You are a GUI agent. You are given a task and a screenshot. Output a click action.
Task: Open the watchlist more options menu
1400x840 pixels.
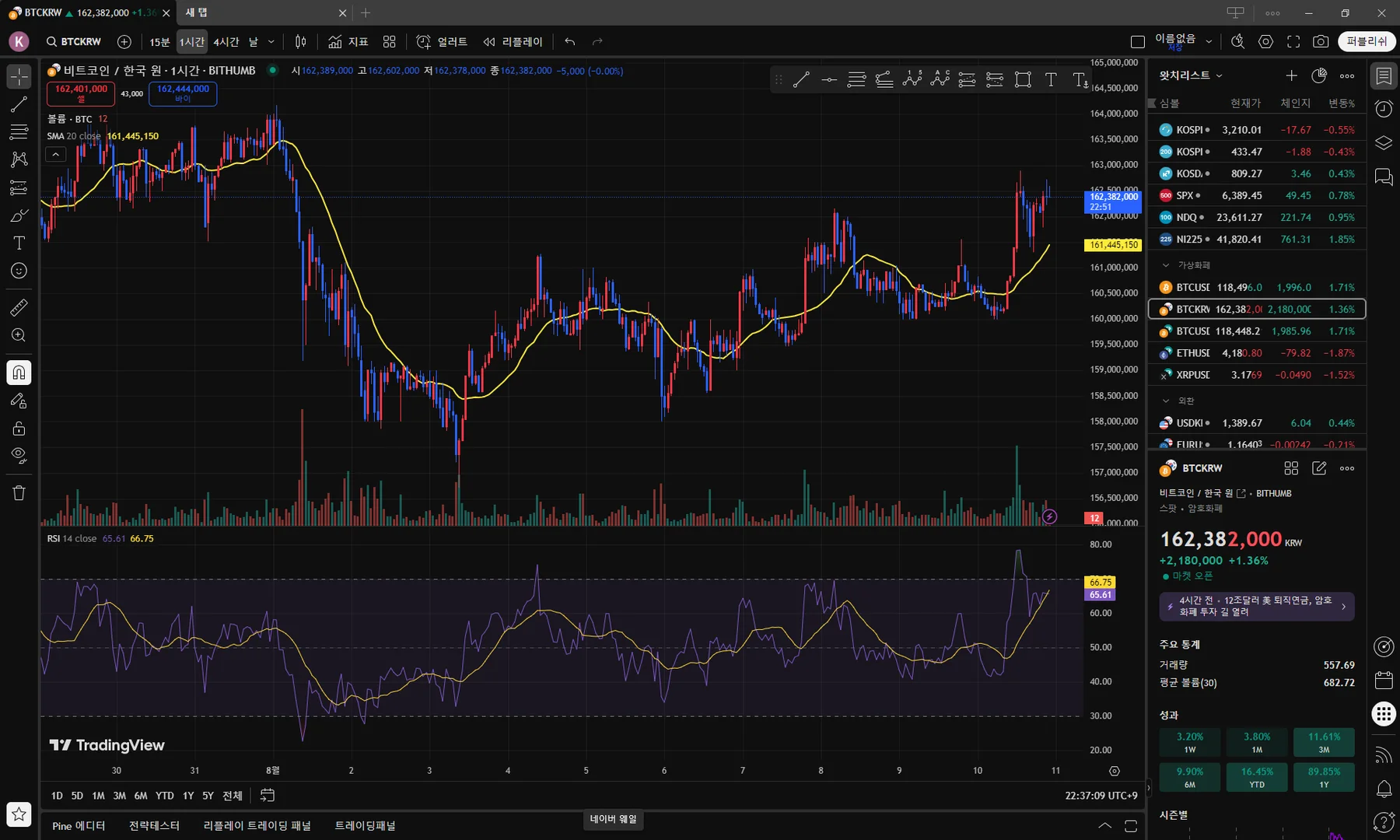[1347, 75]
